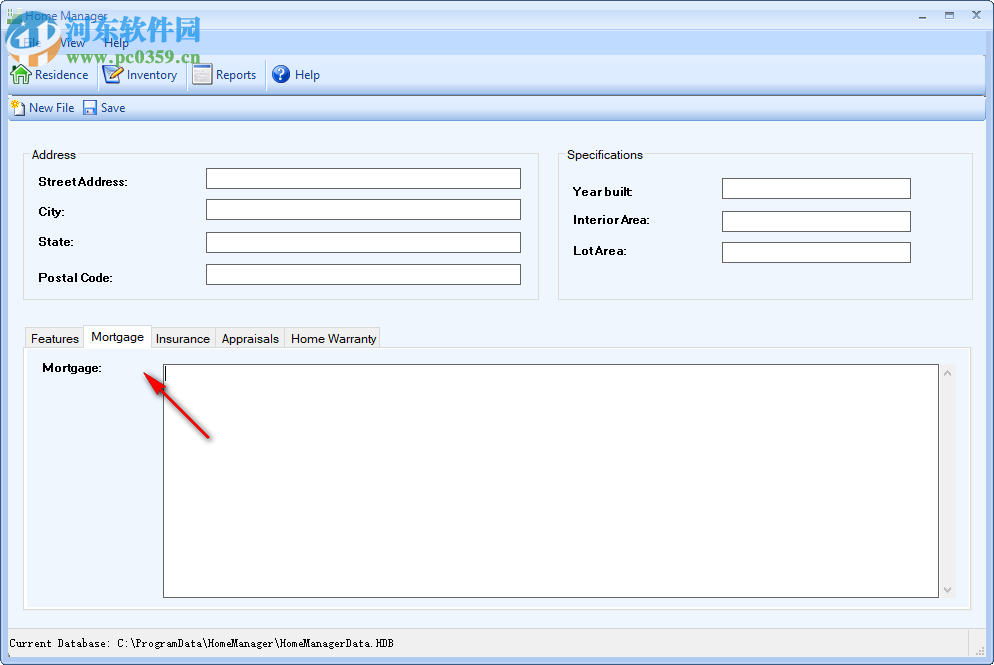The width and height of the screenshot is (994, 665).
Task: Select the Appraisals tab
Action: (x=249, y=338)
